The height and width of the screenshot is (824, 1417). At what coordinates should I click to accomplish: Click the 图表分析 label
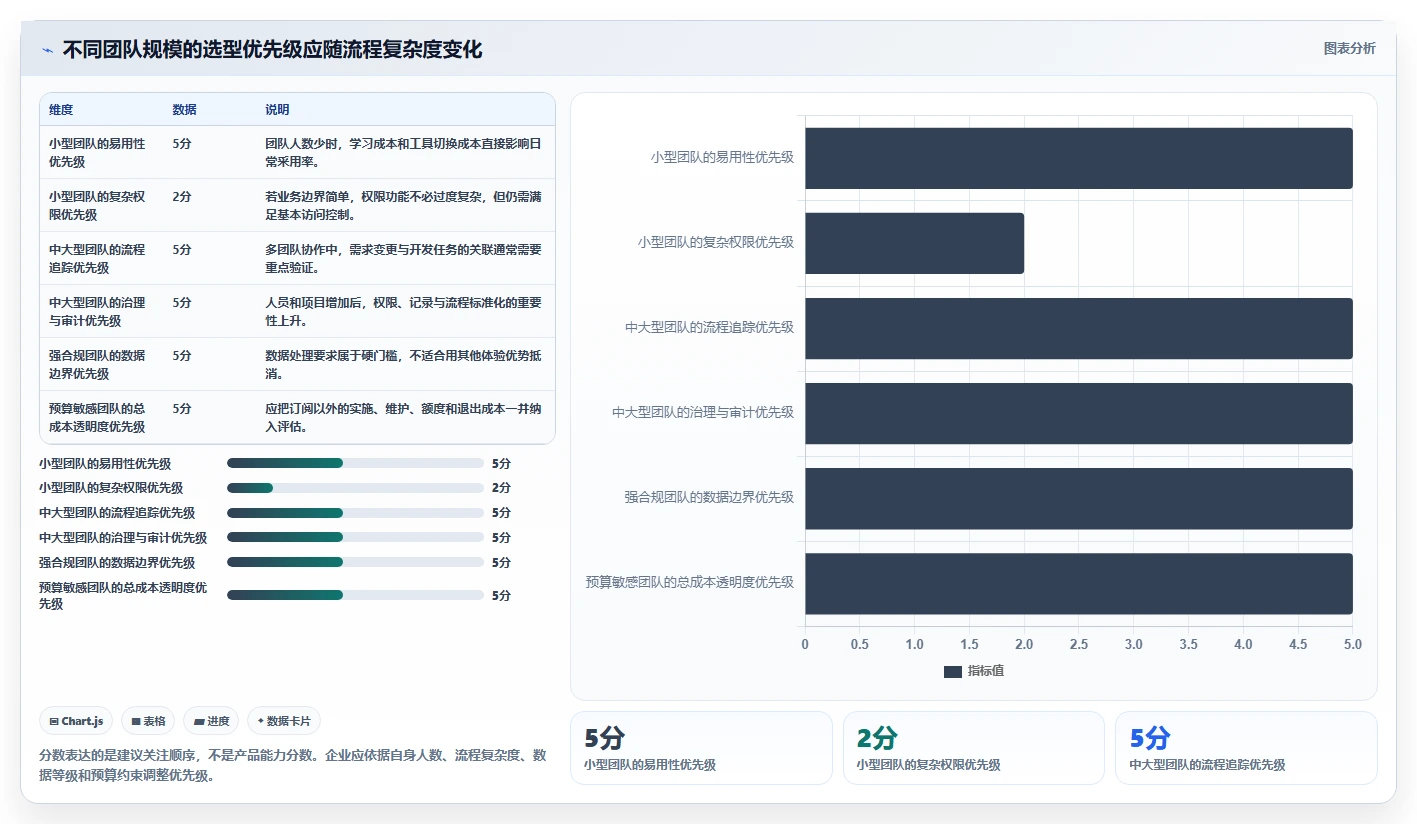1349,48
